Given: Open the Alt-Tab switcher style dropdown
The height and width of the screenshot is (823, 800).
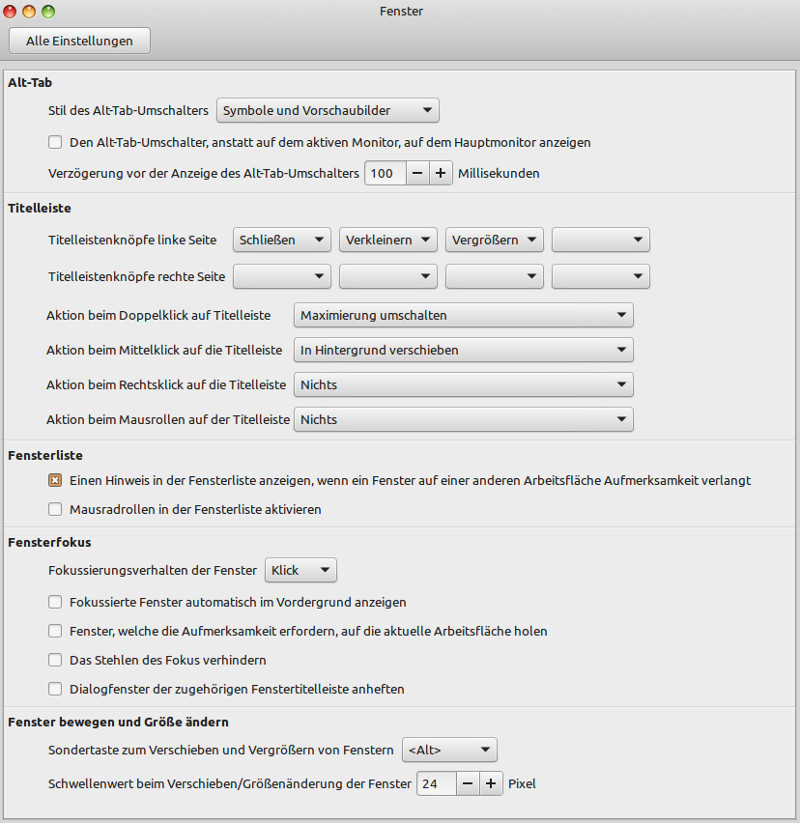Looking at the screenshot, I should click(328, 110).
